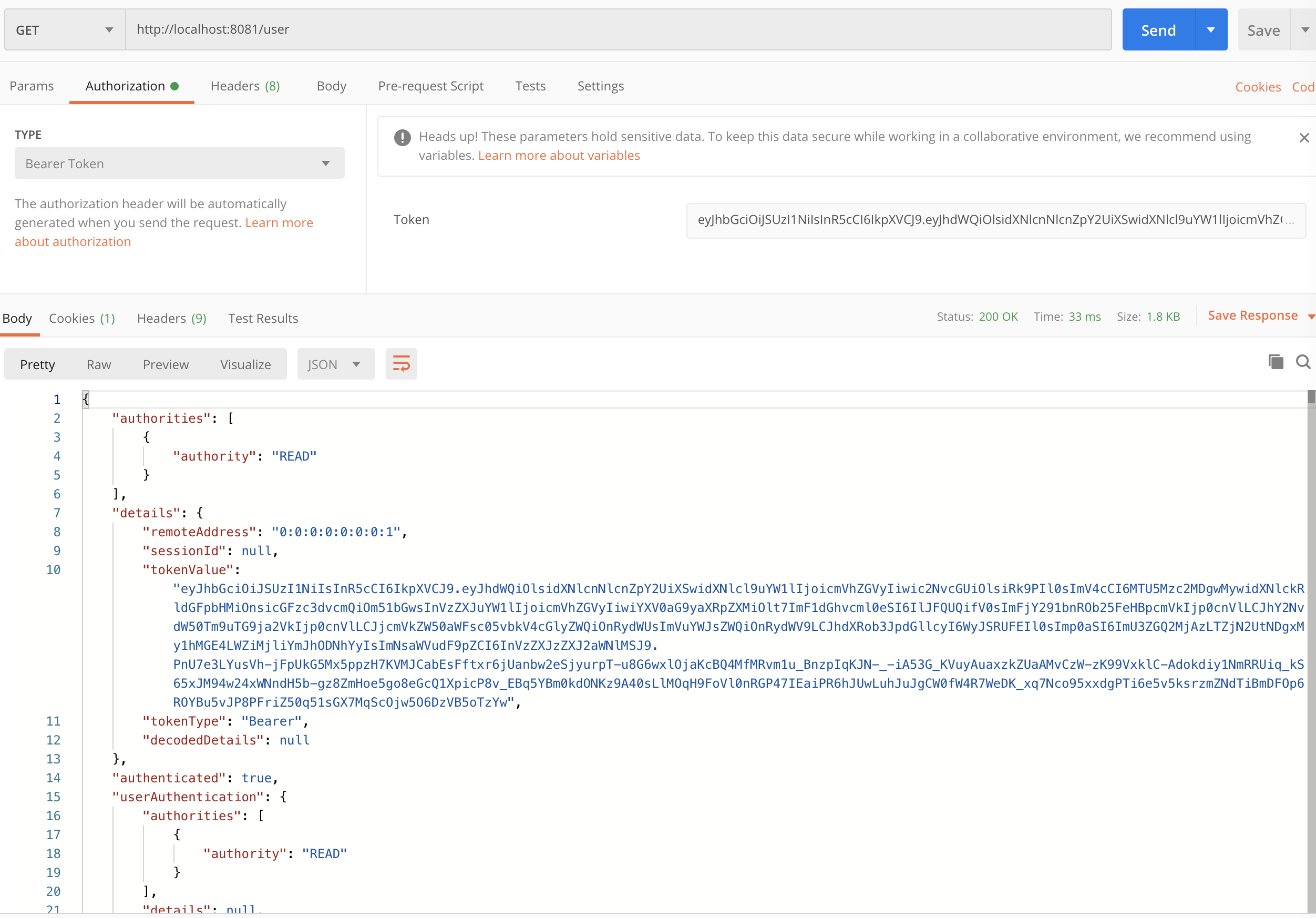The height and width of the screenshot is (918, 1316).
Task: Open the Send button dropdown arrow
Action: 1210,30
